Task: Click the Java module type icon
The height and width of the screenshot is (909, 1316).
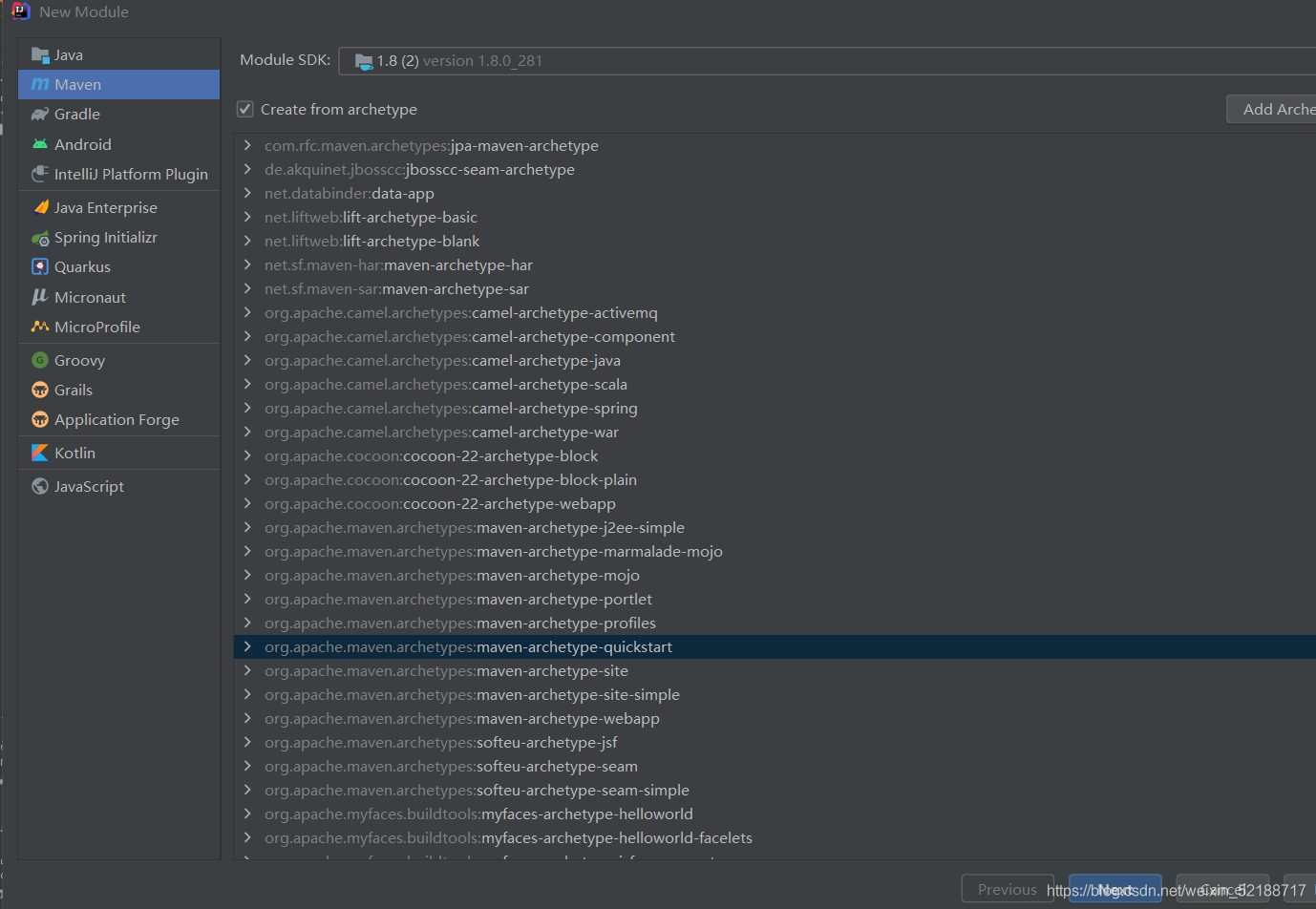Action: click(x=40, y=55)
